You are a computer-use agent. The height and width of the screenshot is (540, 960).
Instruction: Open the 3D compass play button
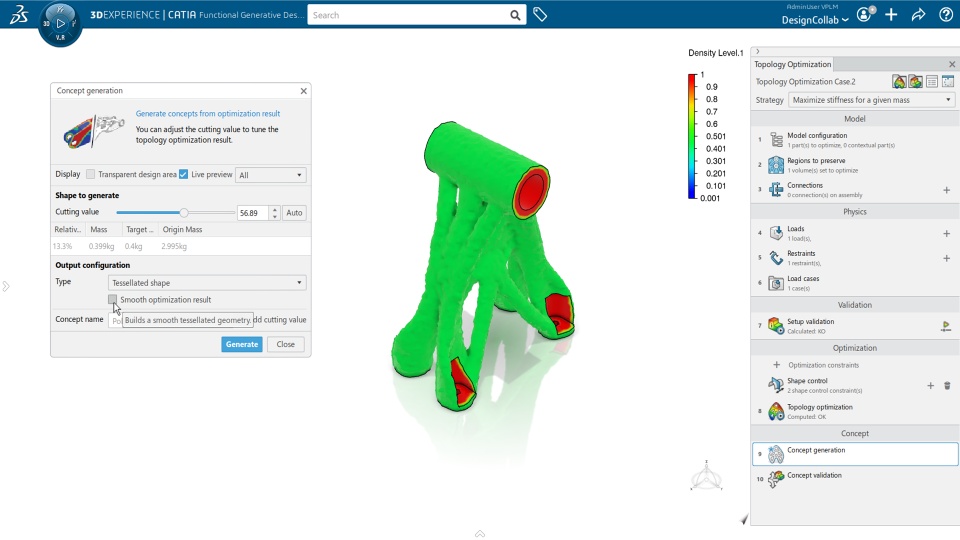pos(60,23)
